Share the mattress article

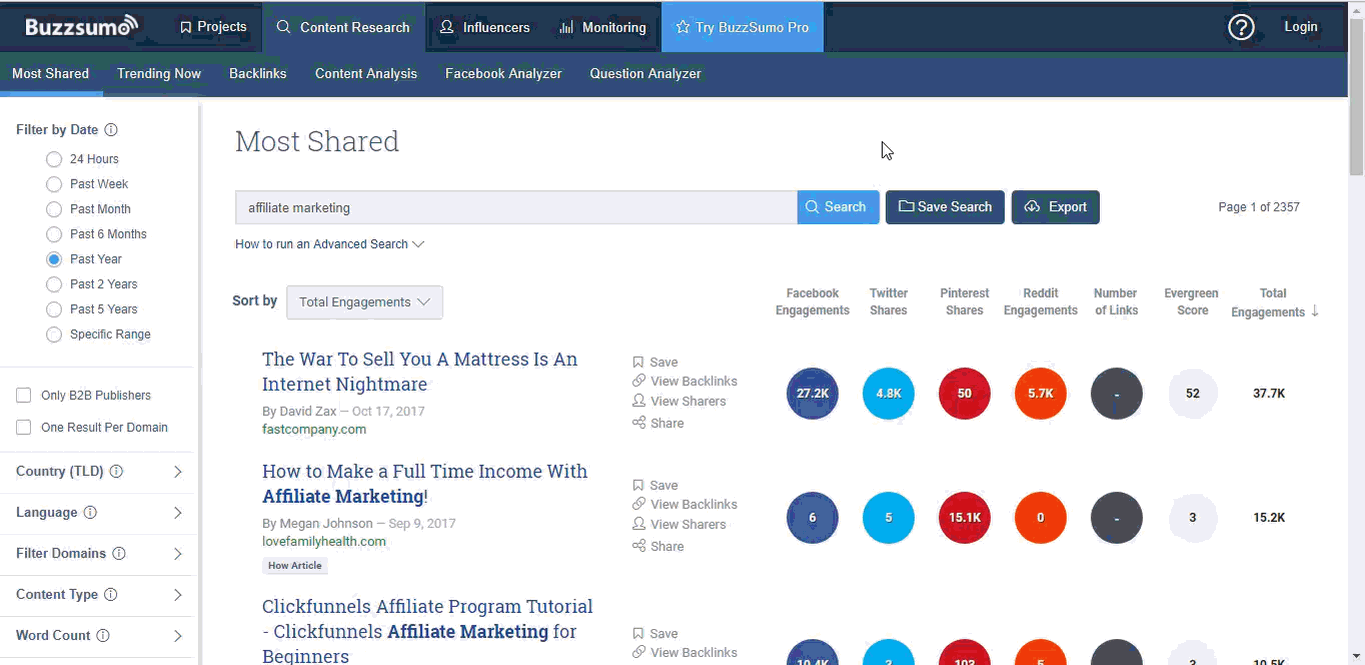click(x=658, y=423)
